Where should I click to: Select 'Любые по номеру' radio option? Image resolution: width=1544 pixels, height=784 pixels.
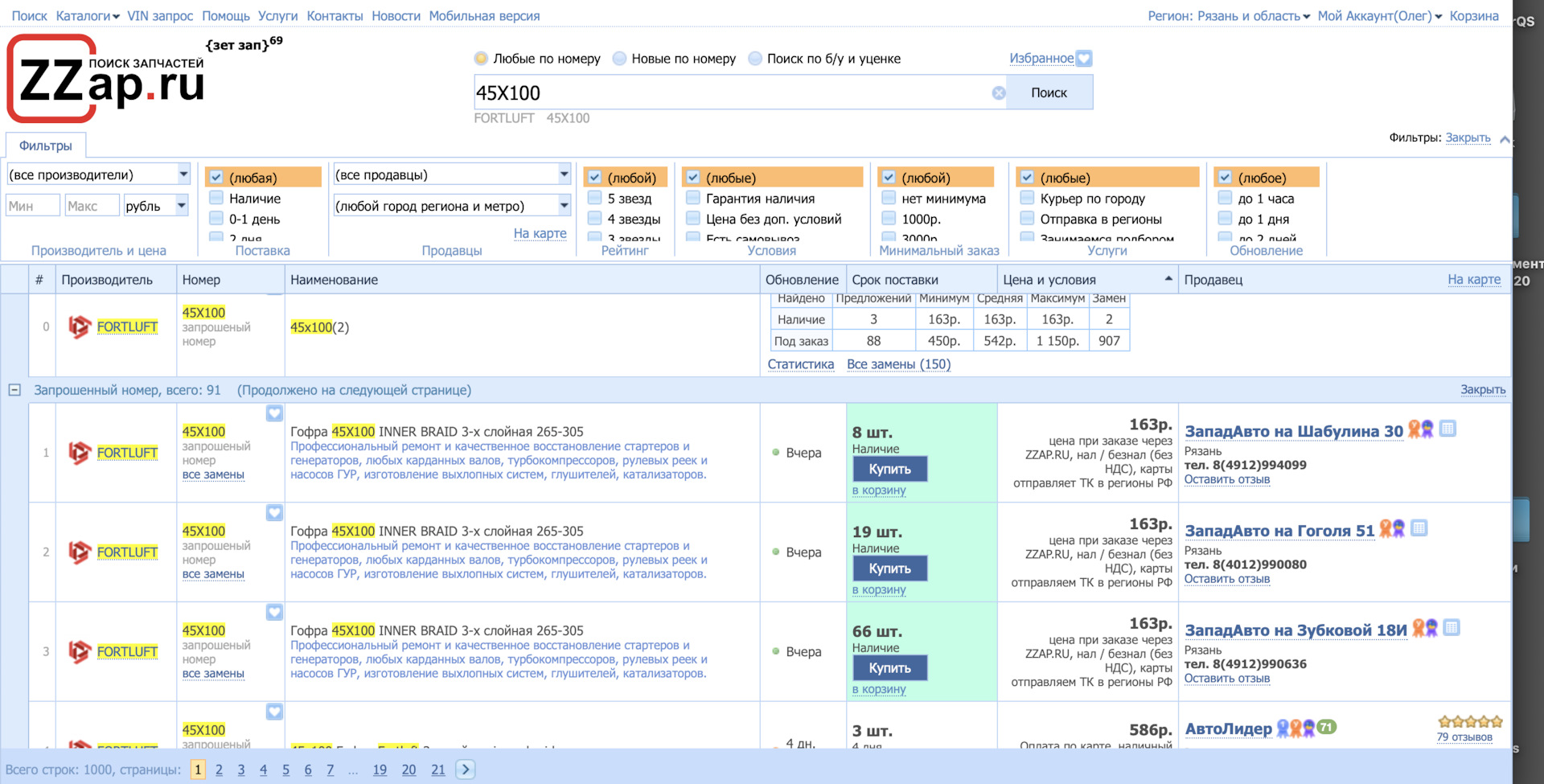pos(482,59)
